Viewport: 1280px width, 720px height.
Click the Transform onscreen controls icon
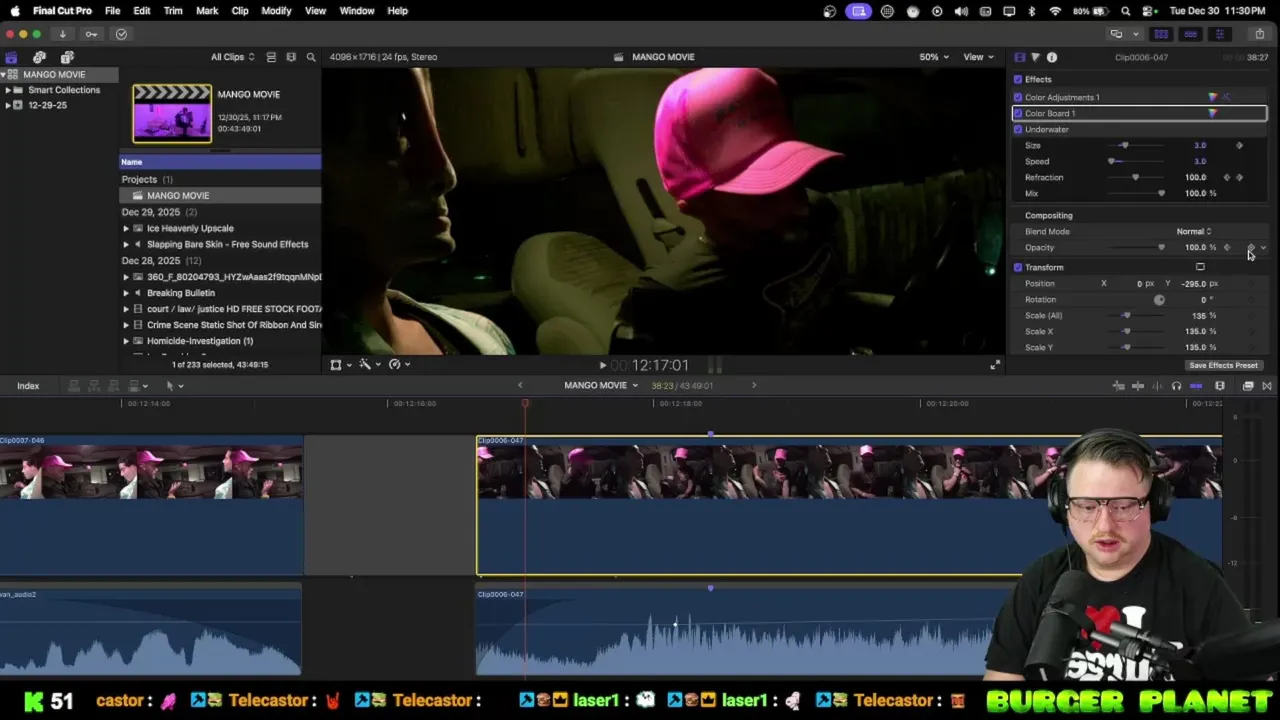[x=1200, y=267]
